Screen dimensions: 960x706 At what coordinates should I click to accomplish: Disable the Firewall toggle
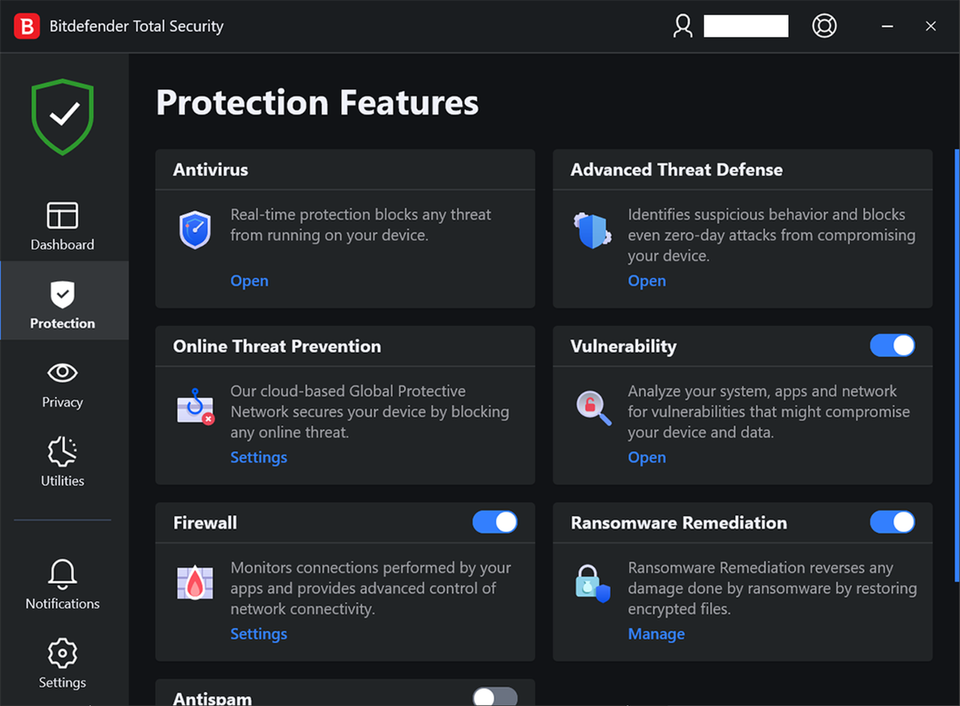495,522
